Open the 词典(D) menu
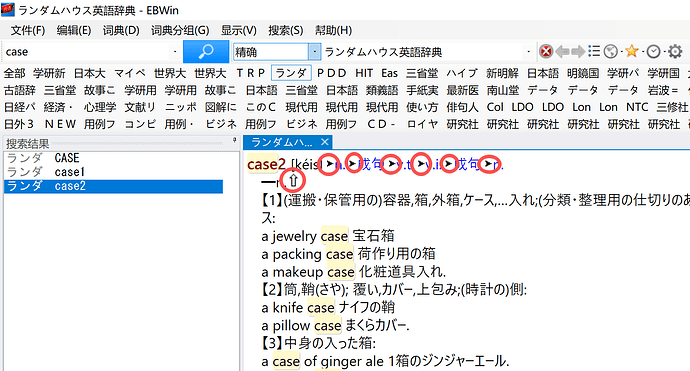Viewport: 690px width, 371px height. click(121, 30)
